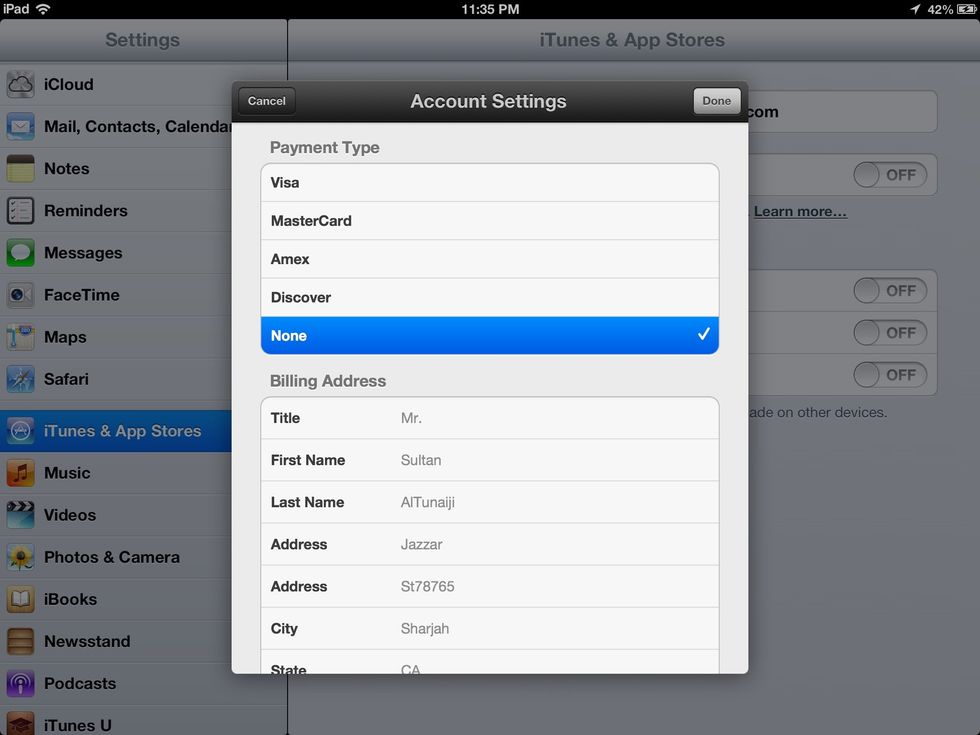980x735 pixels.
Task: Select Visa as the payment type
Action: click(x=489, y=182)
